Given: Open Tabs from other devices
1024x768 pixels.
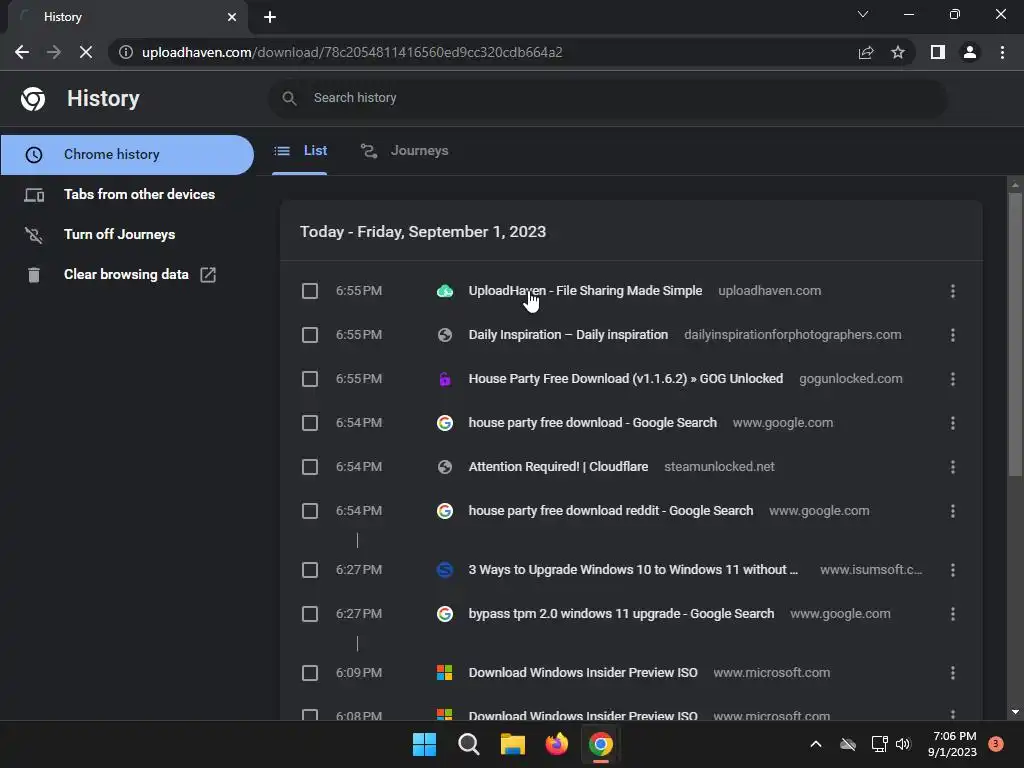Looking at the screenshot, I should point(127,195).
